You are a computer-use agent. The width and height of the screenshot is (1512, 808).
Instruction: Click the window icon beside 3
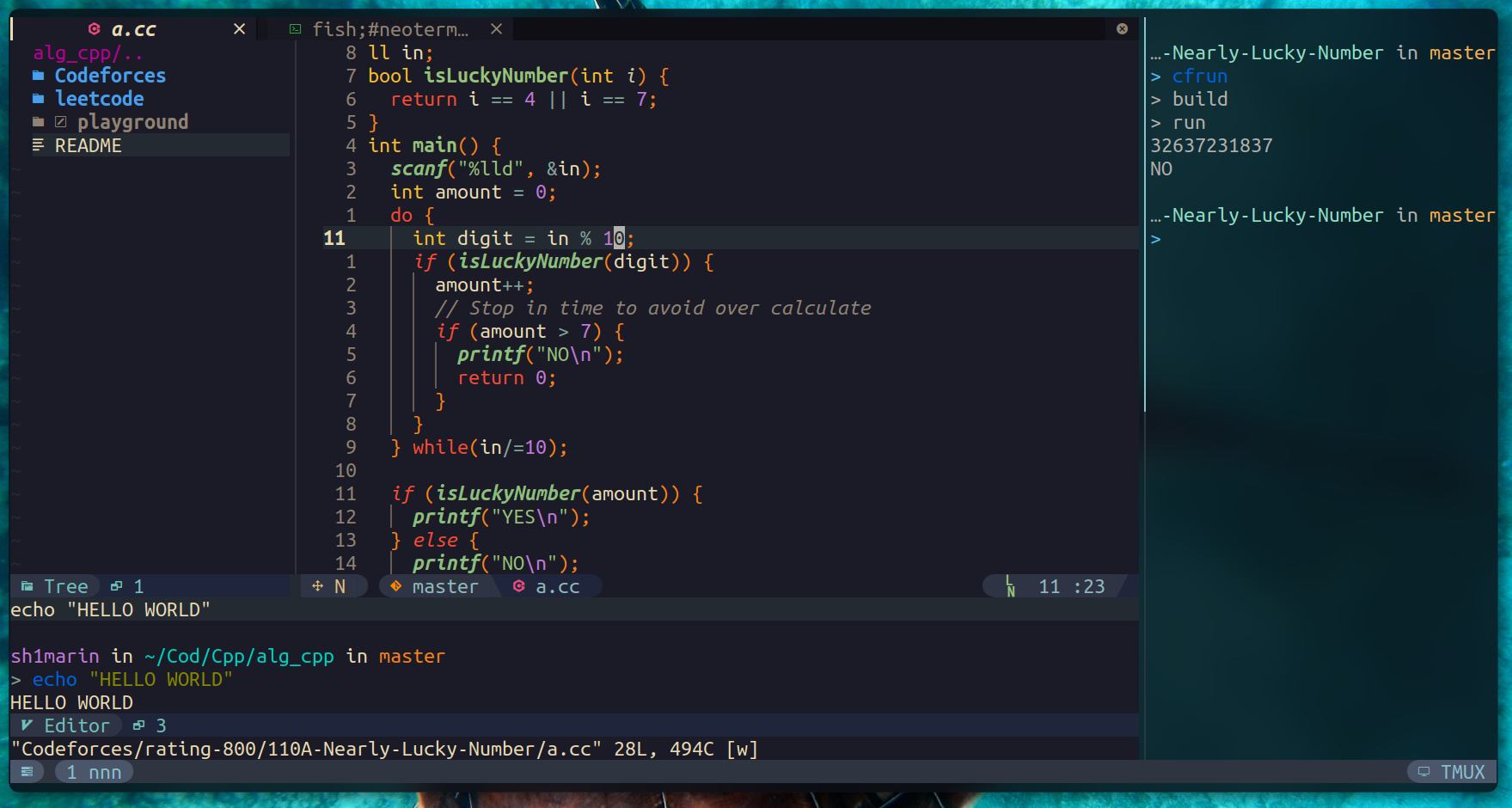pos(139,725)
